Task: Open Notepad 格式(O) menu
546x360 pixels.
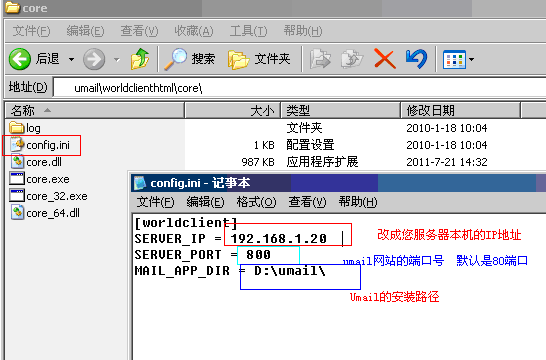Action: [256, 202]
